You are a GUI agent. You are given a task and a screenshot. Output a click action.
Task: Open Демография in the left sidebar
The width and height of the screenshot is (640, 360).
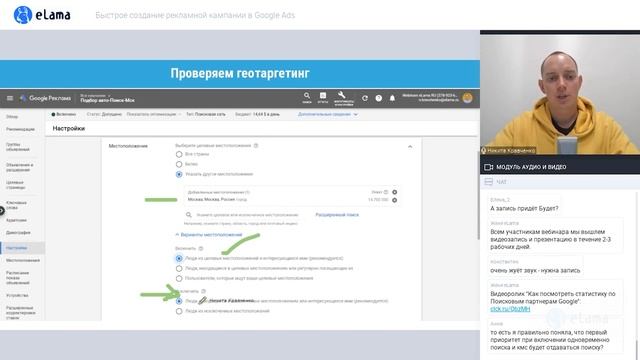[x=18, y=233]
